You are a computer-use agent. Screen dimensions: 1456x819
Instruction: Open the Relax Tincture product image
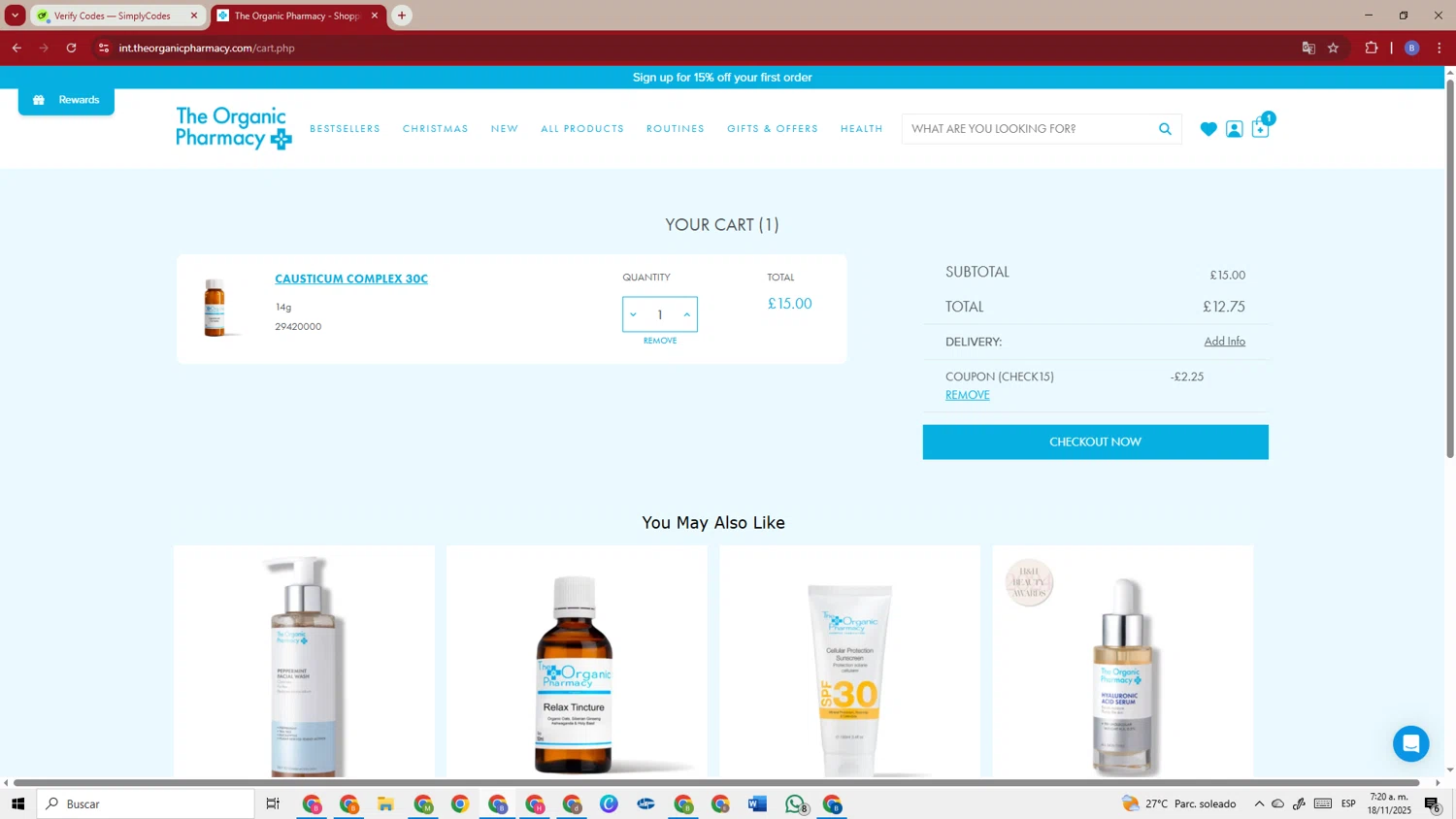pyautogui.click(x=577, y=662)
